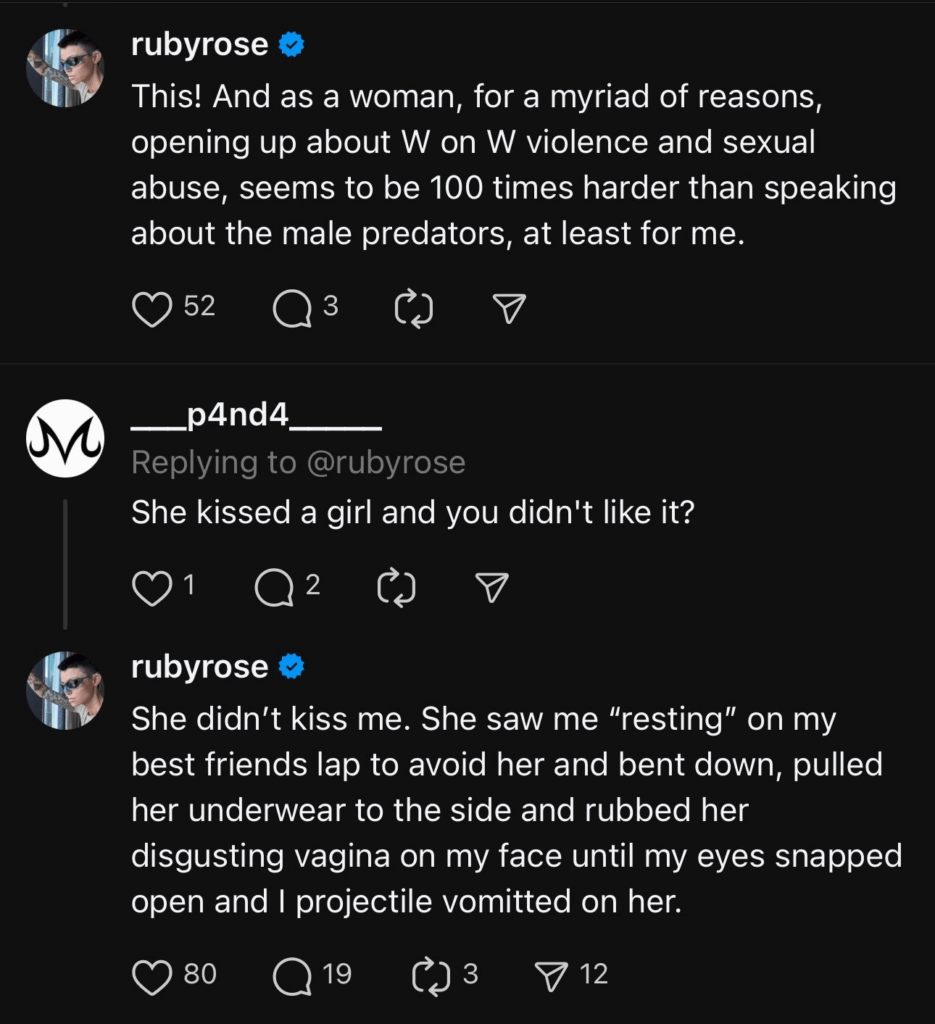Viewport: 935px width, 1024px height.
Task: Repost ___p4nd4____'s reply
Action: (x=396, y=588)
